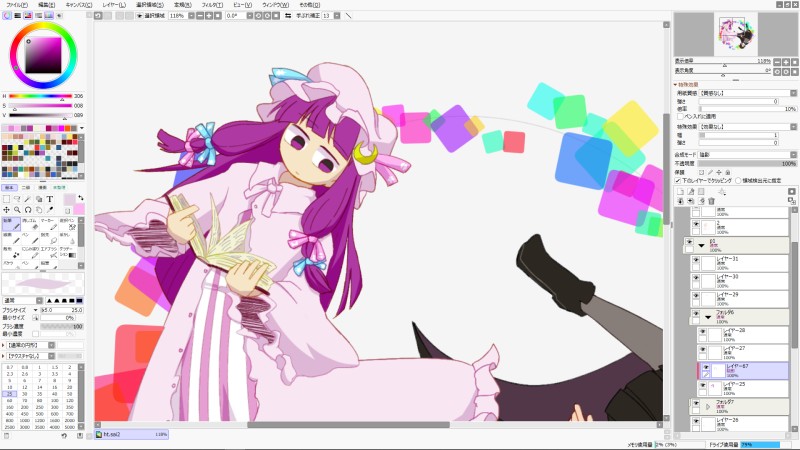Image resolution: width=800 pixels, height=450 pixels.
Task: Select the rectangular selection tool
Action: pos(6,199)
